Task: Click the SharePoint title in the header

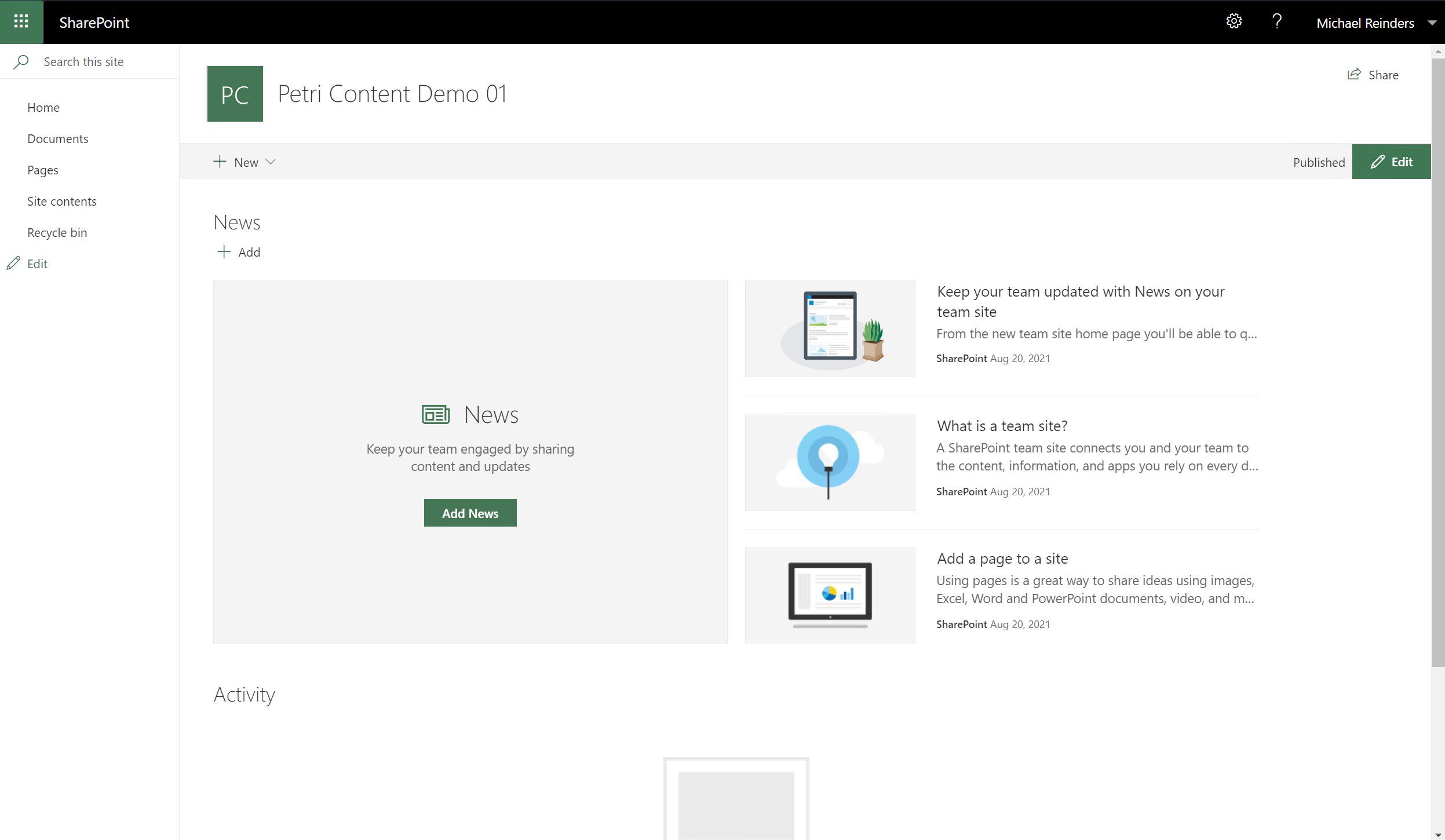Action: tap(94, 23)
